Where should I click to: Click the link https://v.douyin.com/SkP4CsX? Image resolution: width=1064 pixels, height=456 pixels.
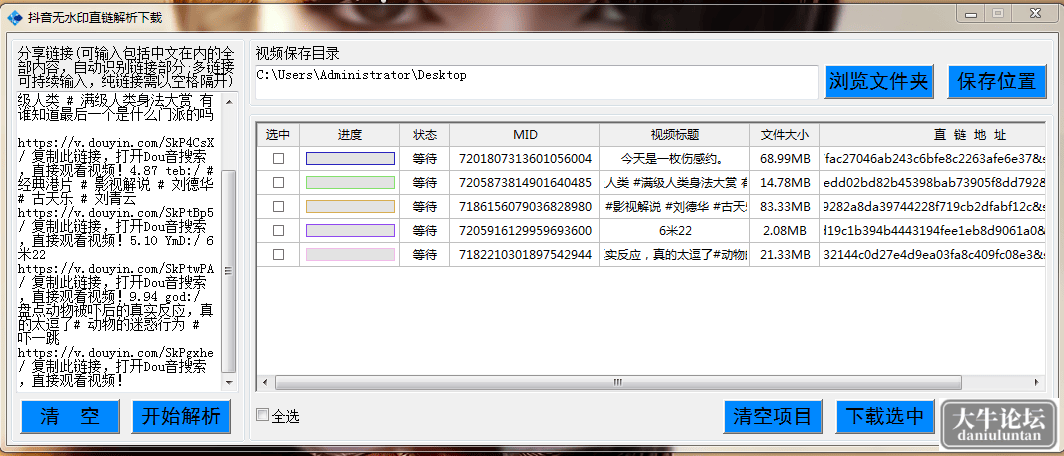click(x=116, y=143)
